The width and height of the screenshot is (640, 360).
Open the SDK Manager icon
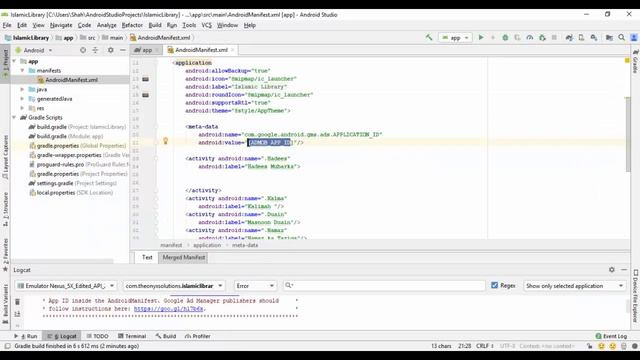[594, 38]
